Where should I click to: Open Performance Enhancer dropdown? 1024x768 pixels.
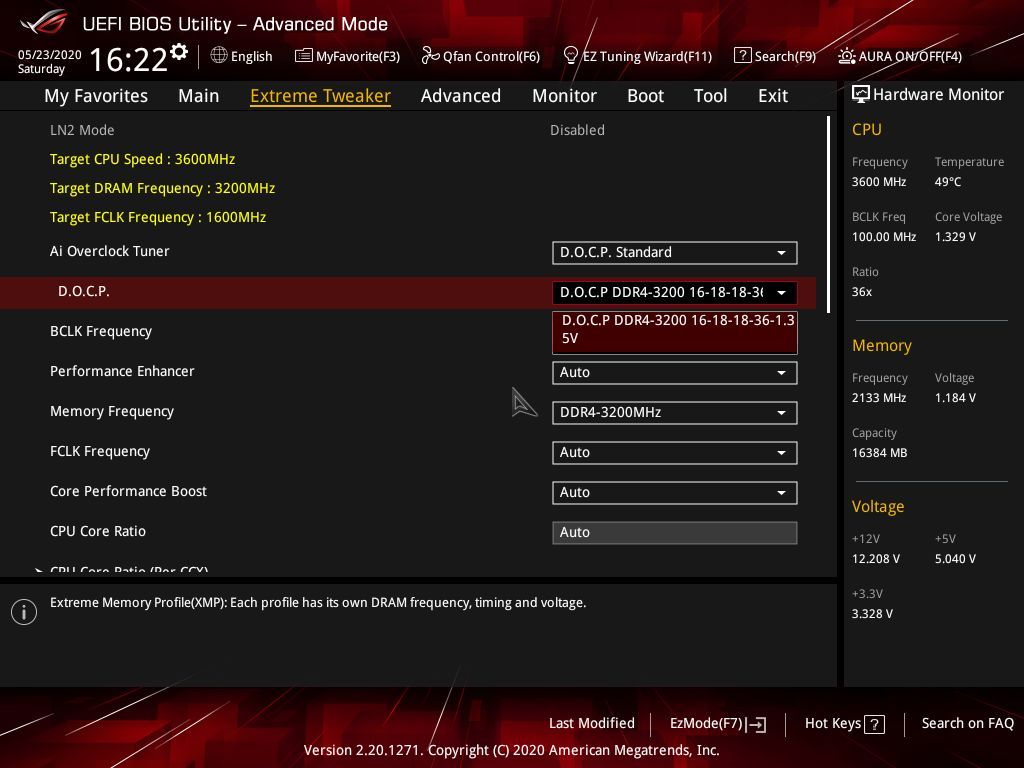coord(675,373)
